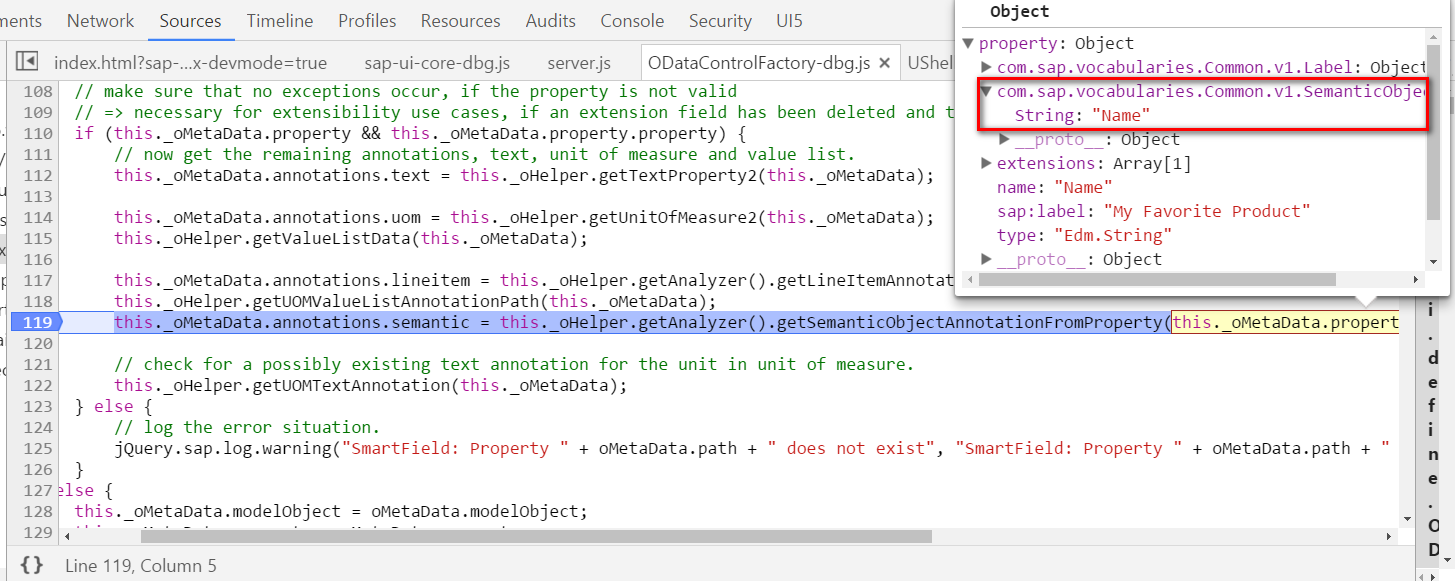Click the breakpoint marker on line 119
The height and width of the screenshot is (581, 1455).
(x=36, y=322)
